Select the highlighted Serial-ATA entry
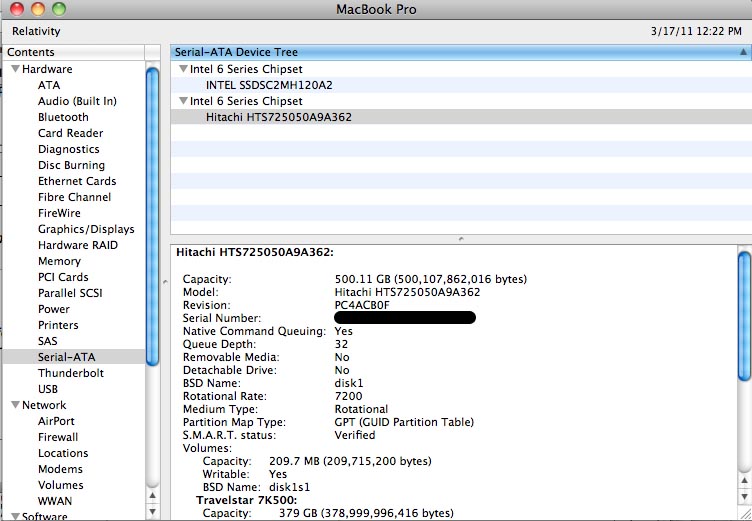 74,357
